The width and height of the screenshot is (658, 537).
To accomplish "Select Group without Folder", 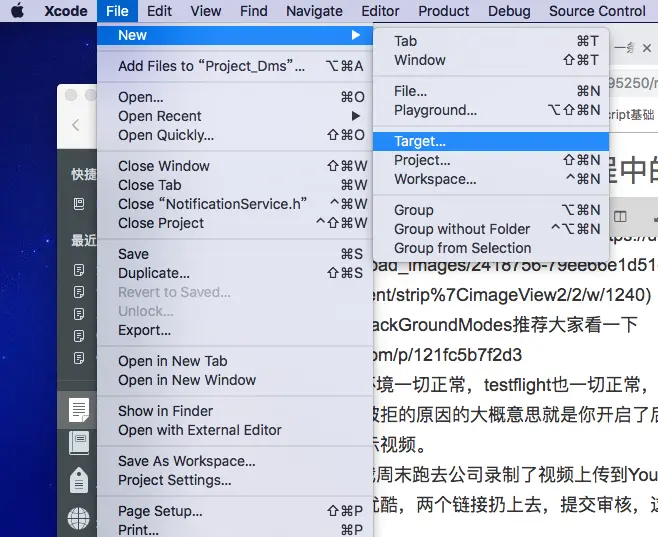I will pos(491,229).
